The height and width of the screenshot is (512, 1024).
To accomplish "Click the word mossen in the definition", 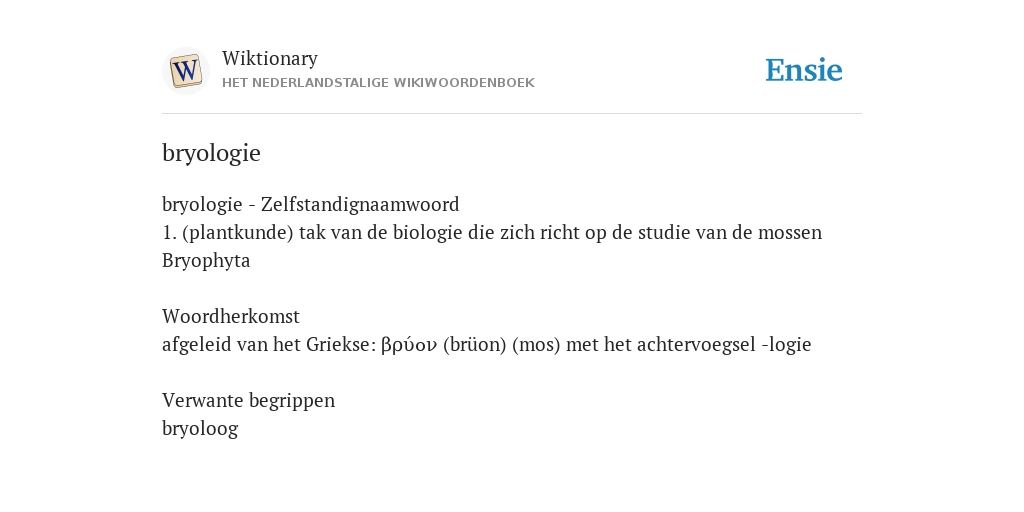I will 790,232.
